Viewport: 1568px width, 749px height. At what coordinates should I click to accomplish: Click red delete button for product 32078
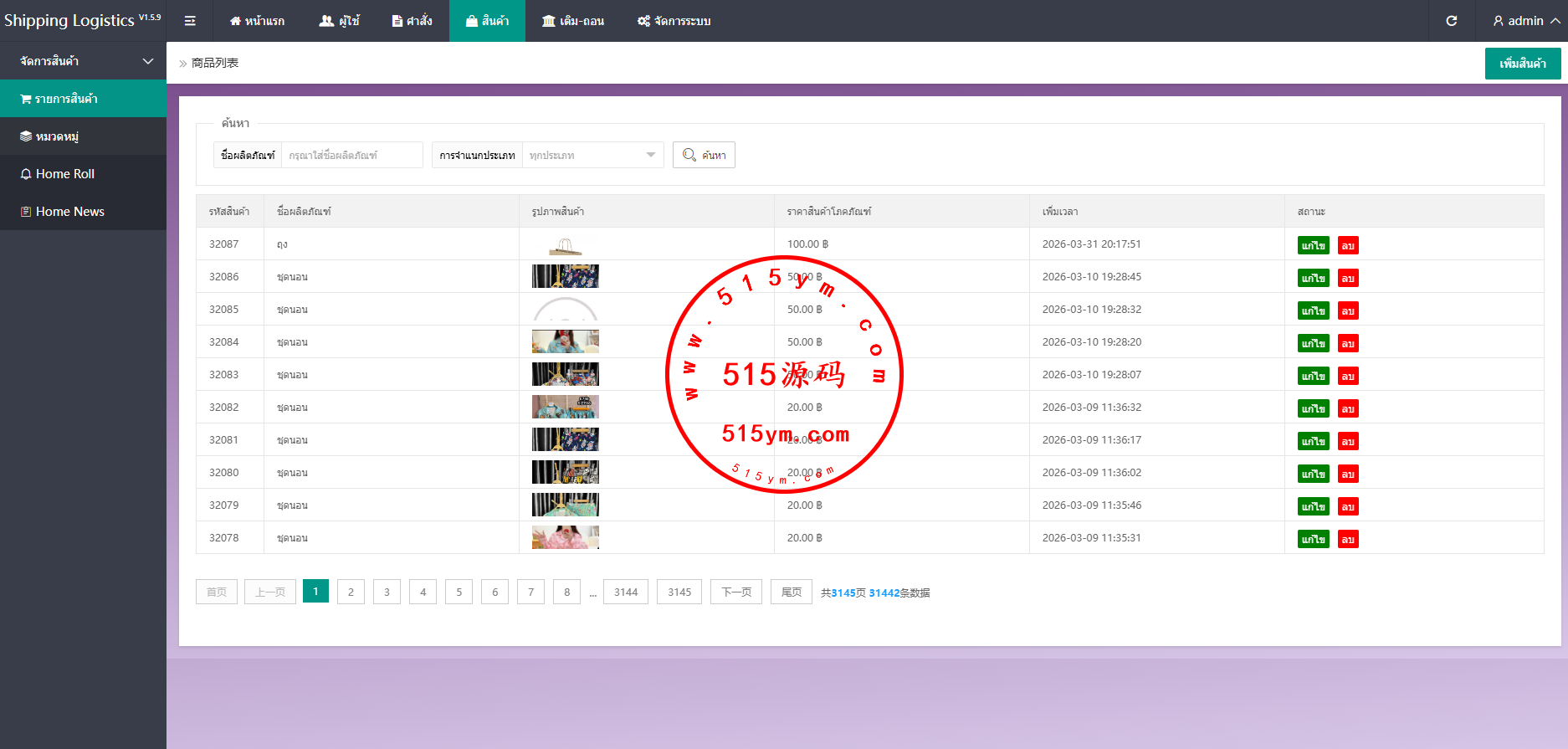[1347, 540]
